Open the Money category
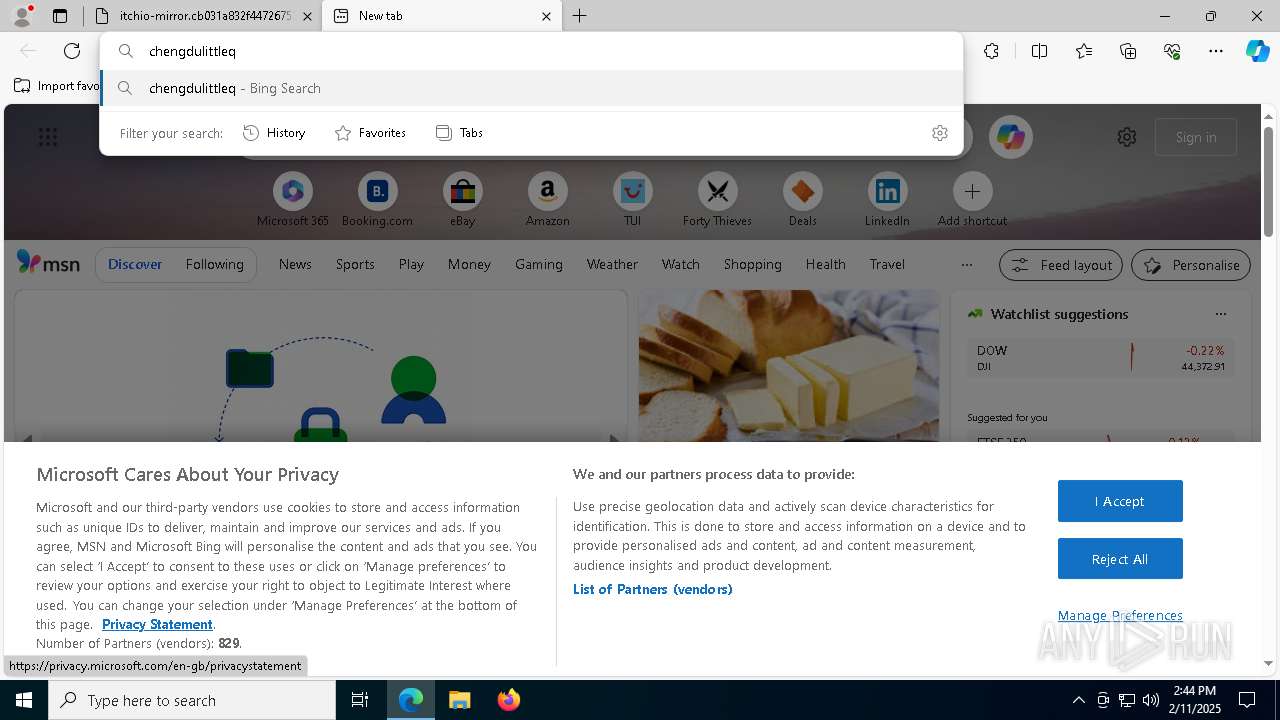Image resolution: width=1280 pixels, height=720 pixels. click(x=469, y=264)
